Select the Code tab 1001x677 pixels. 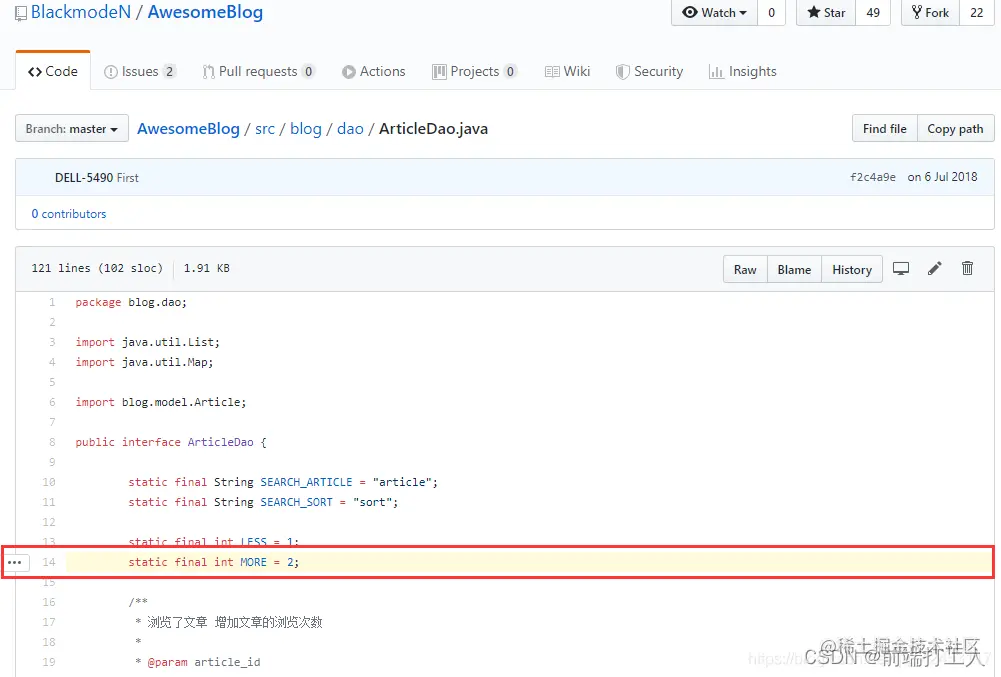coord(53,71)
